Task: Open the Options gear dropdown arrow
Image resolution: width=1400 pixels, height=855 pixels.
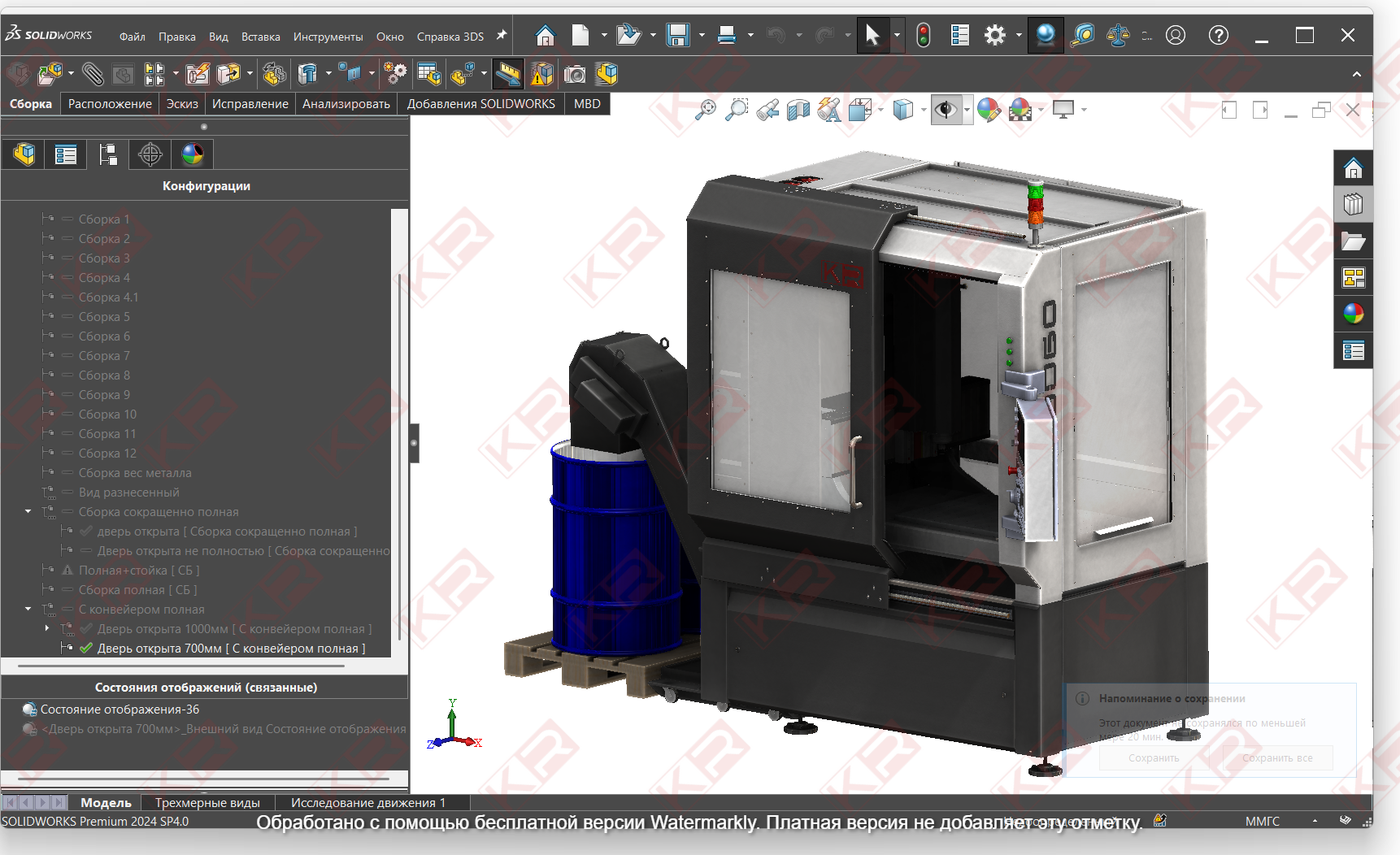Action: 1018,35
